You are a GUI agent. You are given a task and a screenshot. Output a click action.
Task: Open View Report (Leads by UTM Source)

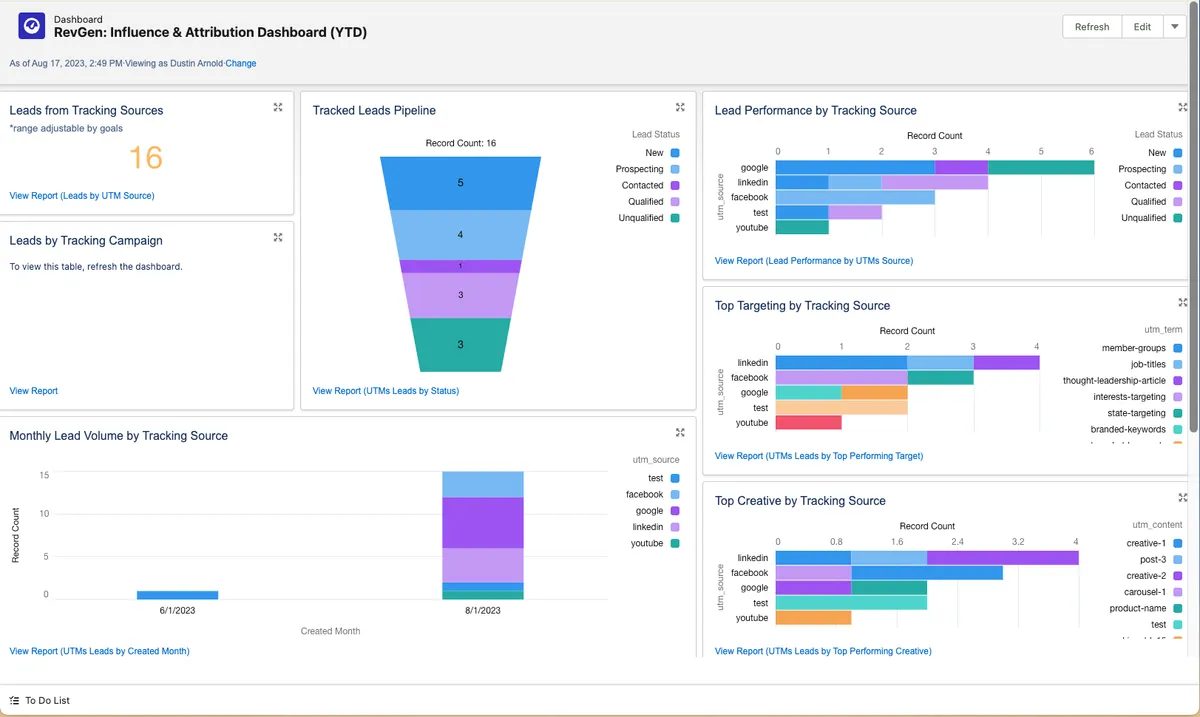82,196
